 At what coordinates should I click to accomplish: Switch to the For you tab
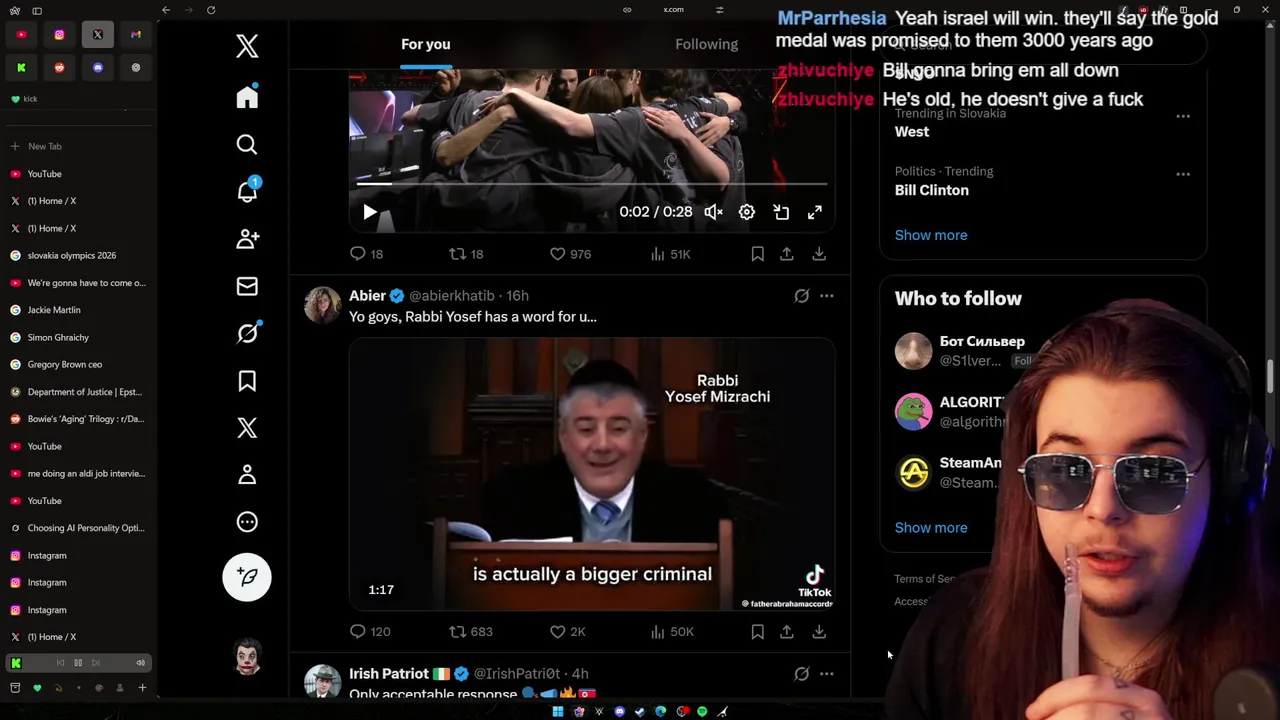tap(426, 44)
